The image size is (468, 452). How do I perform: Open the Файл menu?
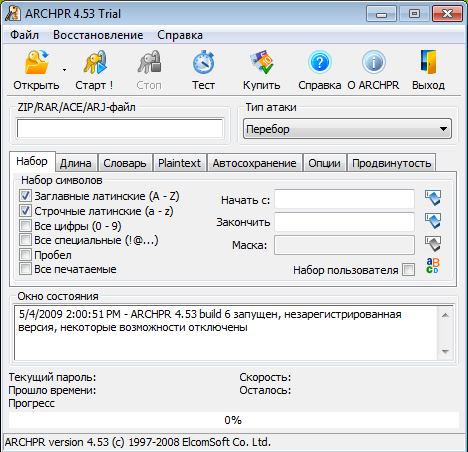pyautogui.click(x=24, y=35)
